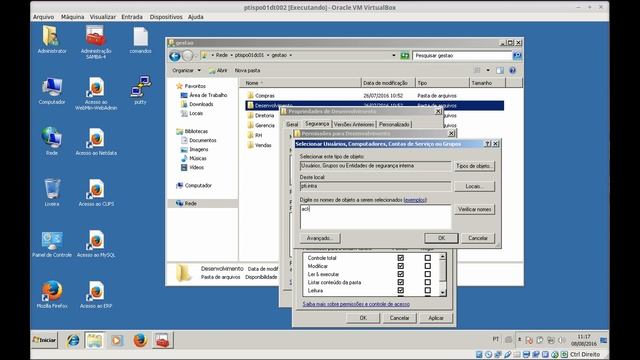Toggle Permitir for Listar conteúdo da pasta
The height and width of the screenshot is (360, 640).
(400, 282)
